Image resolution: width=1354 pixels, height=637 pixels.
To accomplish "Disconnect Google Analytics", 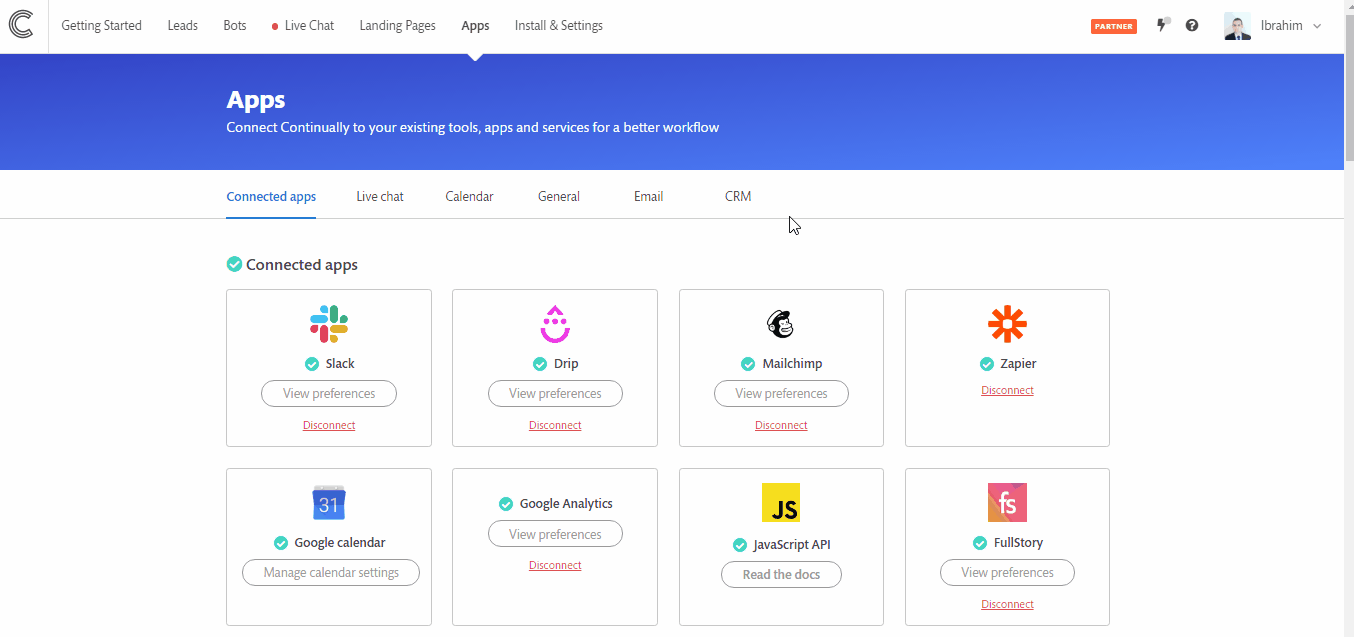I will [x=555, y=566].
